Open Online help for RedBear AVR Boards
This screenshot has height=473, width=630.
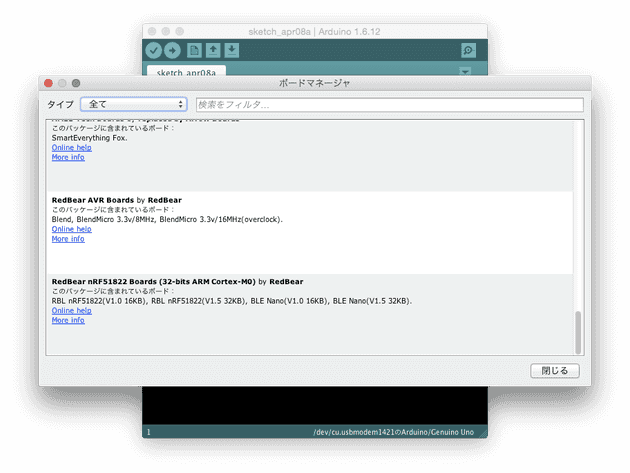point(71,229)
